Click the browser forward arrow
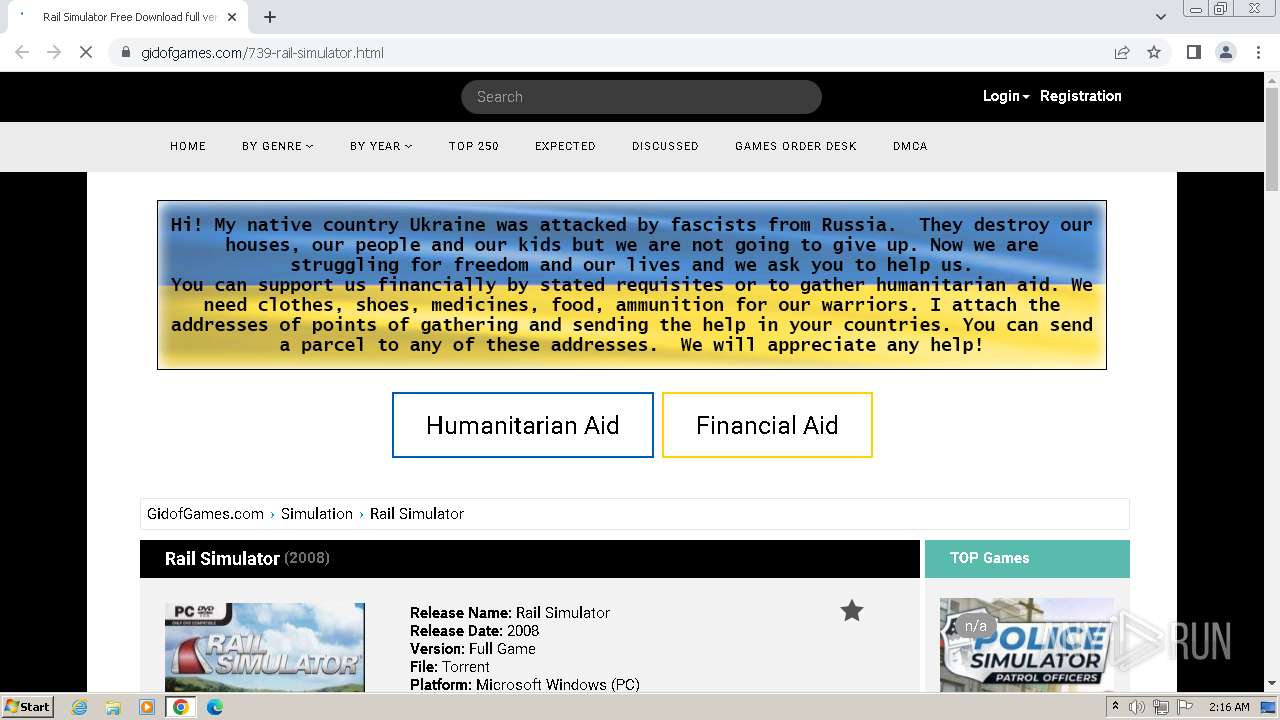The width and height of the screenshot is (1280, 720). click(x=54, y=52)
